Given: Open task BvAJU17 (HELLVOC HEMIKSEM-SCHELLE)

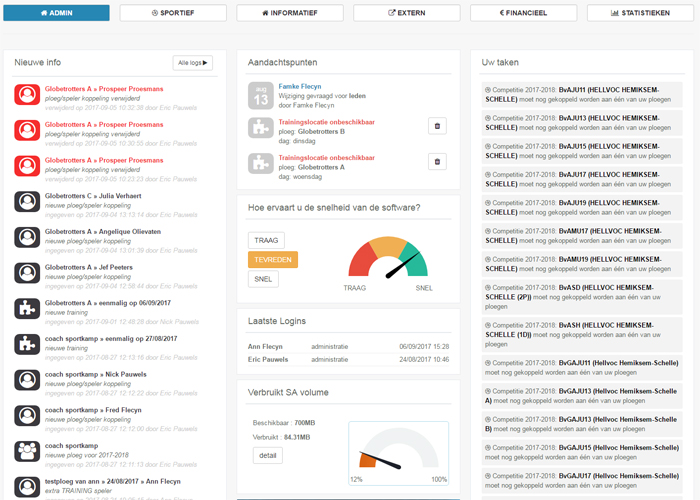Looking at the screenshot, I should pyautogui.click(x=582, y=179).
